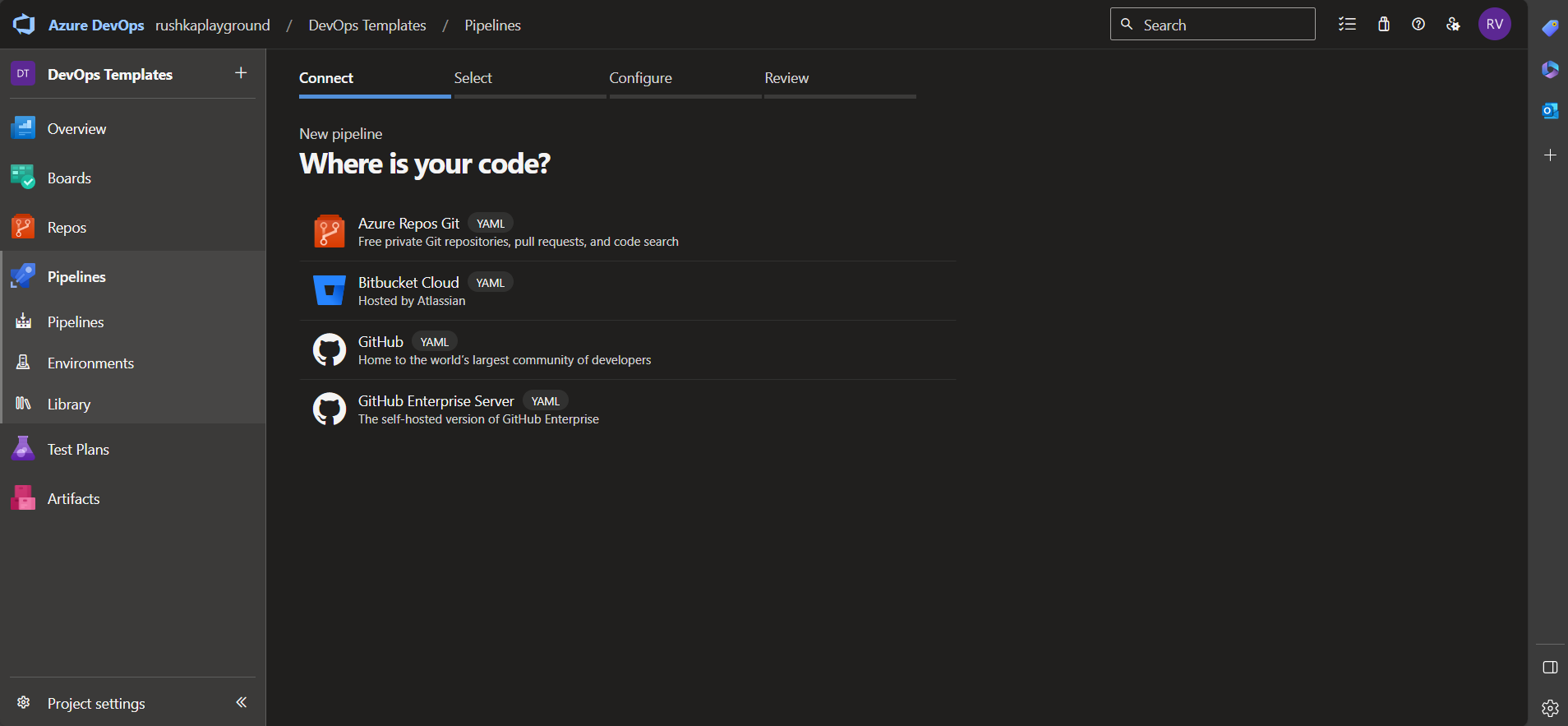Open Project settings gear
1568x726 pixels.
tap(24, 703)
